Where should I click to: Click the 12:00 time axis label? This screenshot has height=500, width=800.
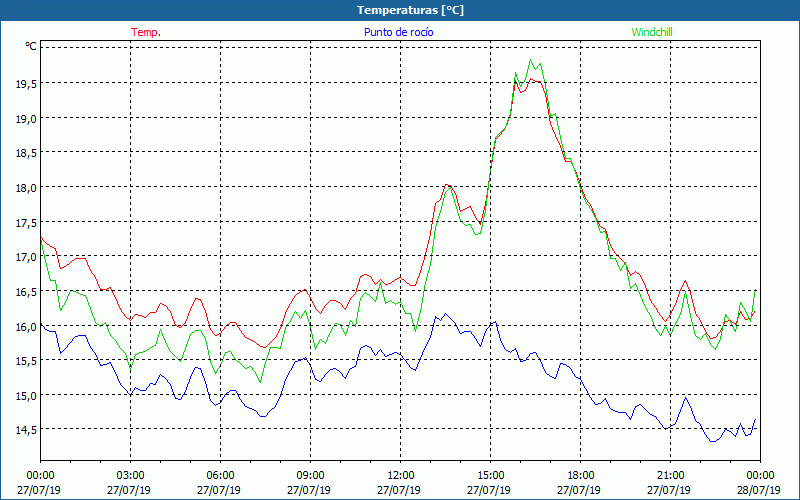click(x=401, y=476)
